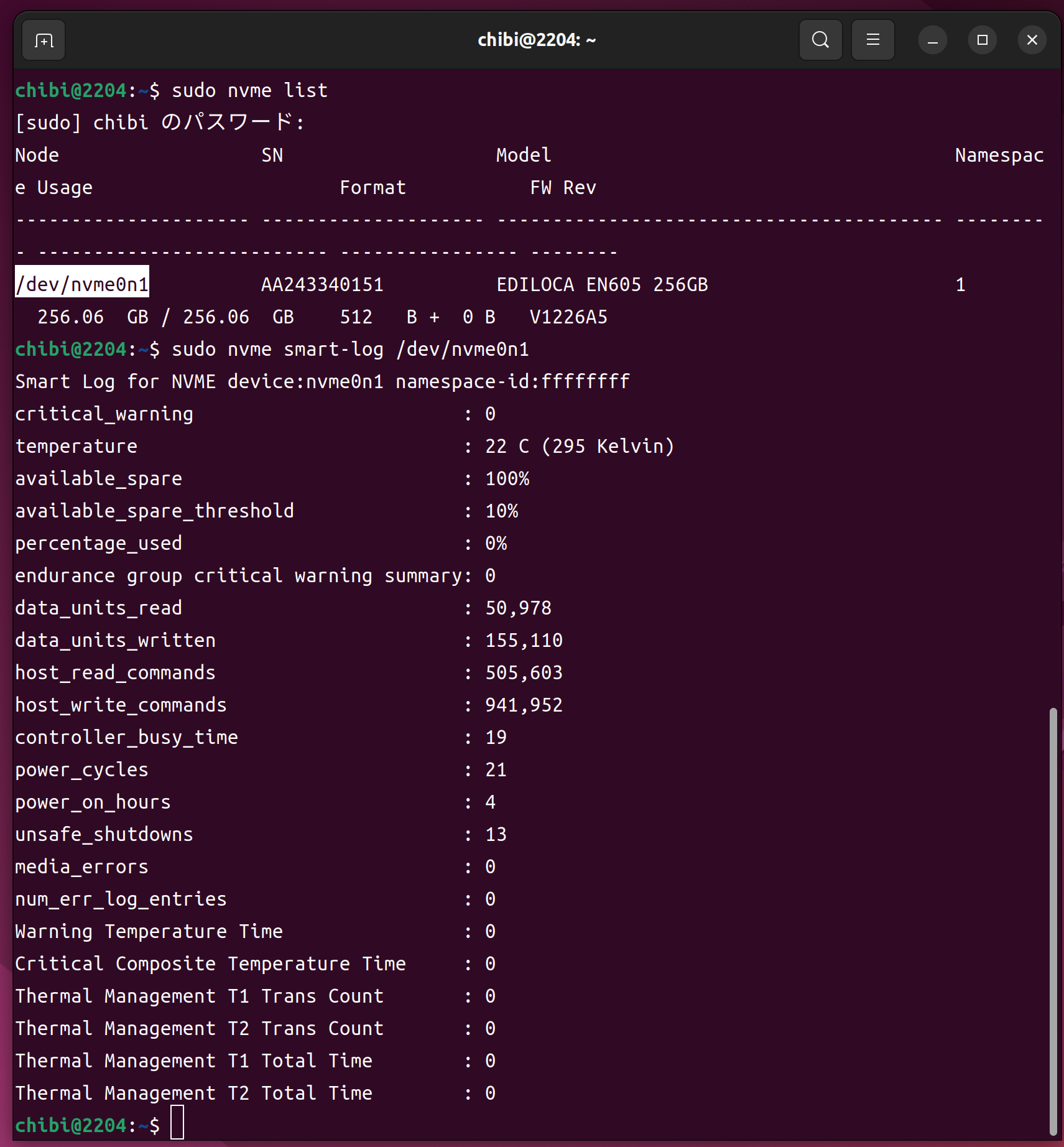Click the unsafe_shutdowns label
The width and height of the screenshot is (1064, 1147).
click(104, 835)
